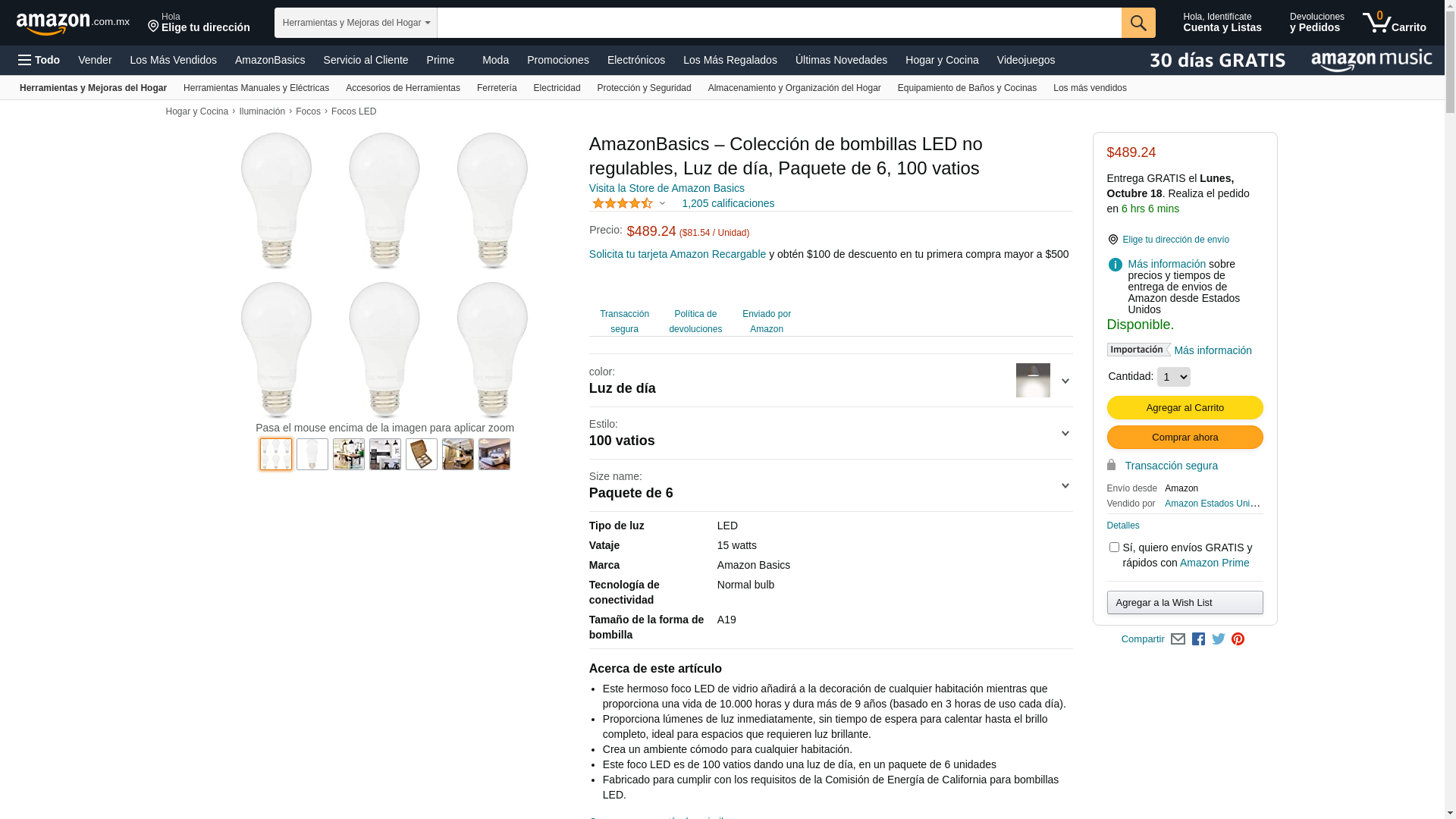Enable the free Amazon Prime shipping checkbox
The image size is (1456, 819).
point(1114,548)
